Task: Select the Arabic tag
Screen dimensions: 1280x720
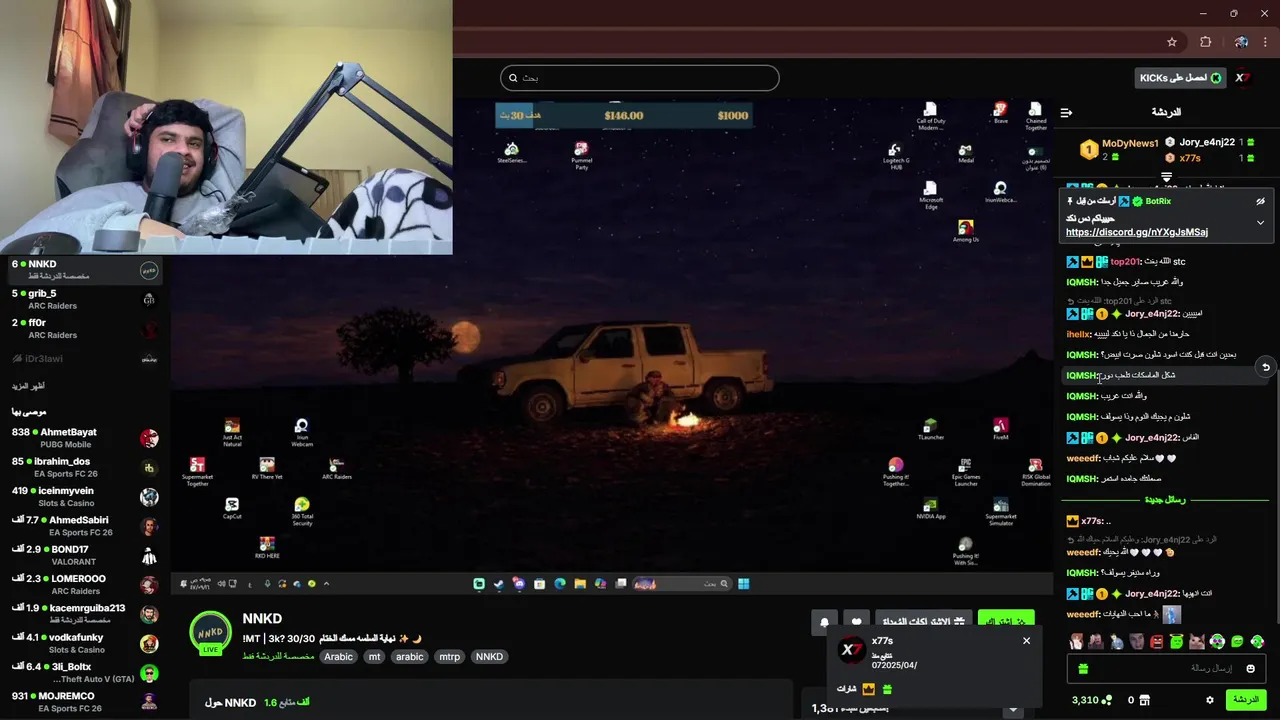Action: coord(338,657)
